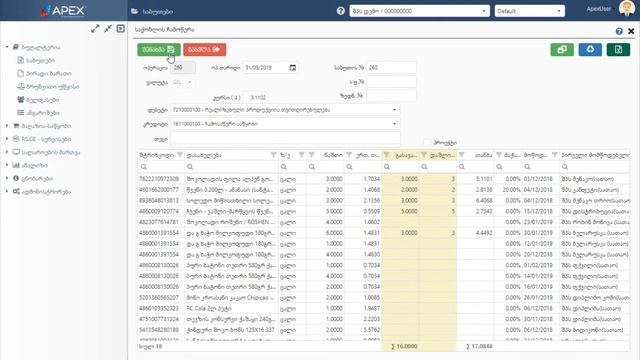Click the dark green Excel export button
640x360 pixels.
coord(618,49)
